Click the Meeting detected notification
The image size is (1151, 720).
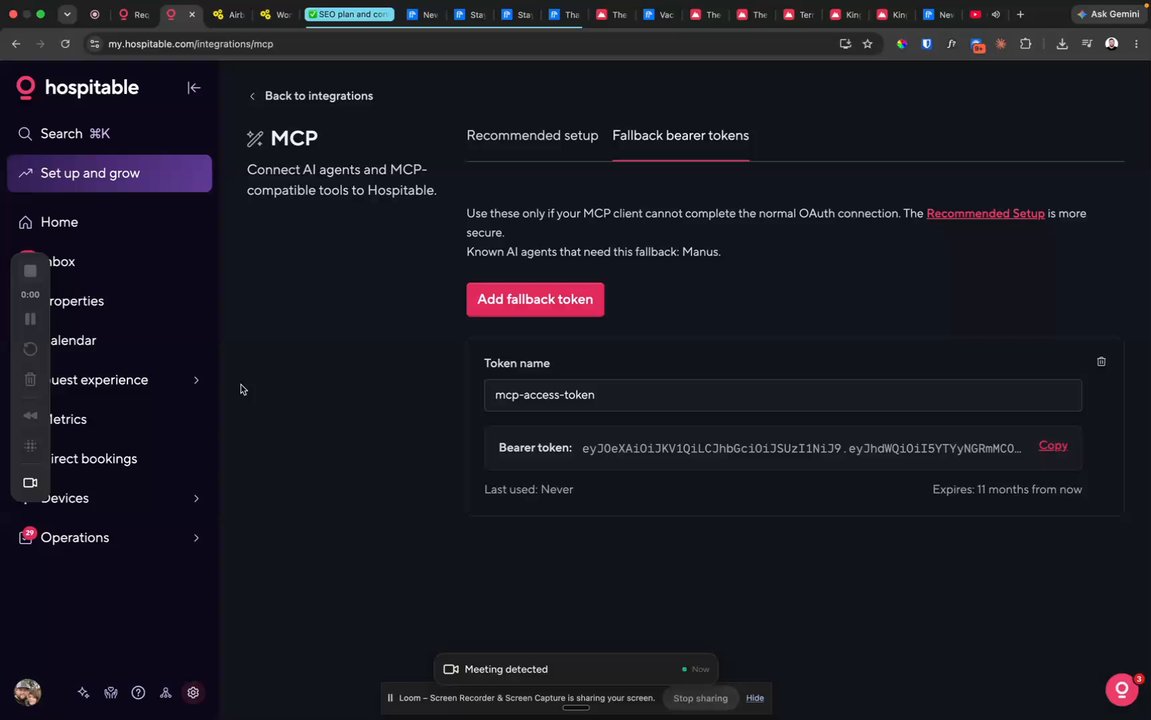click(576, 669)
